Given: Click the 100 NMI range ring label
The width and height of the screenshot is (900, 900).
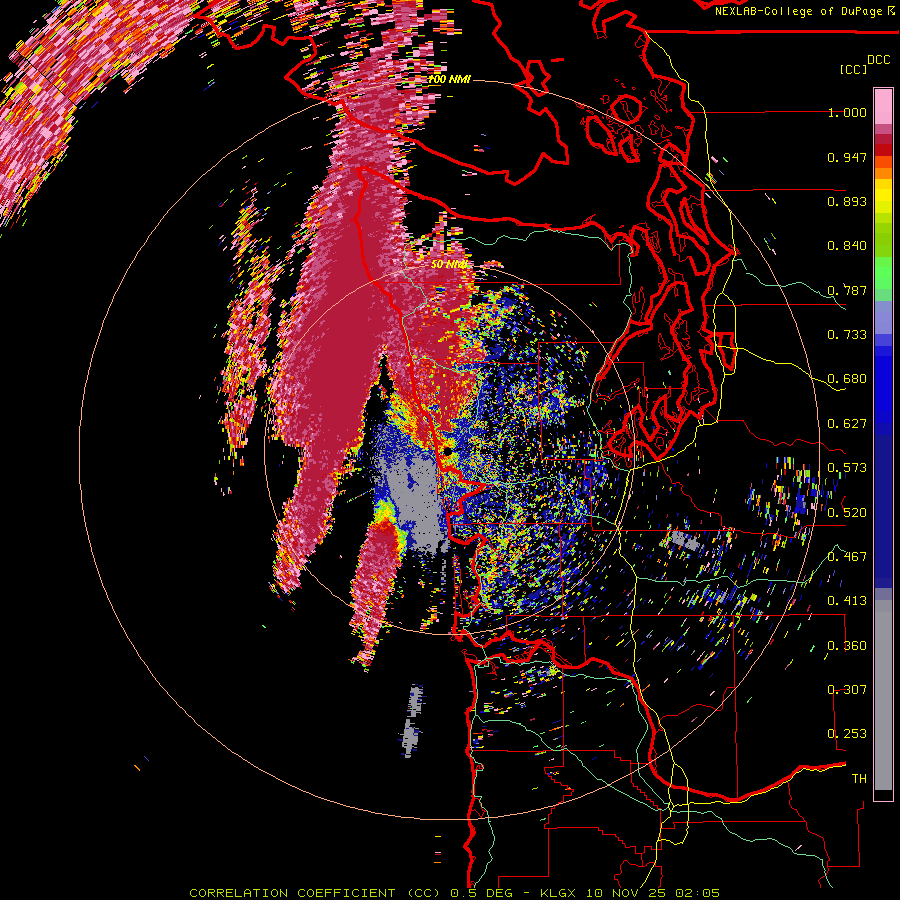Looking at the screenshot, I should 449,79.
